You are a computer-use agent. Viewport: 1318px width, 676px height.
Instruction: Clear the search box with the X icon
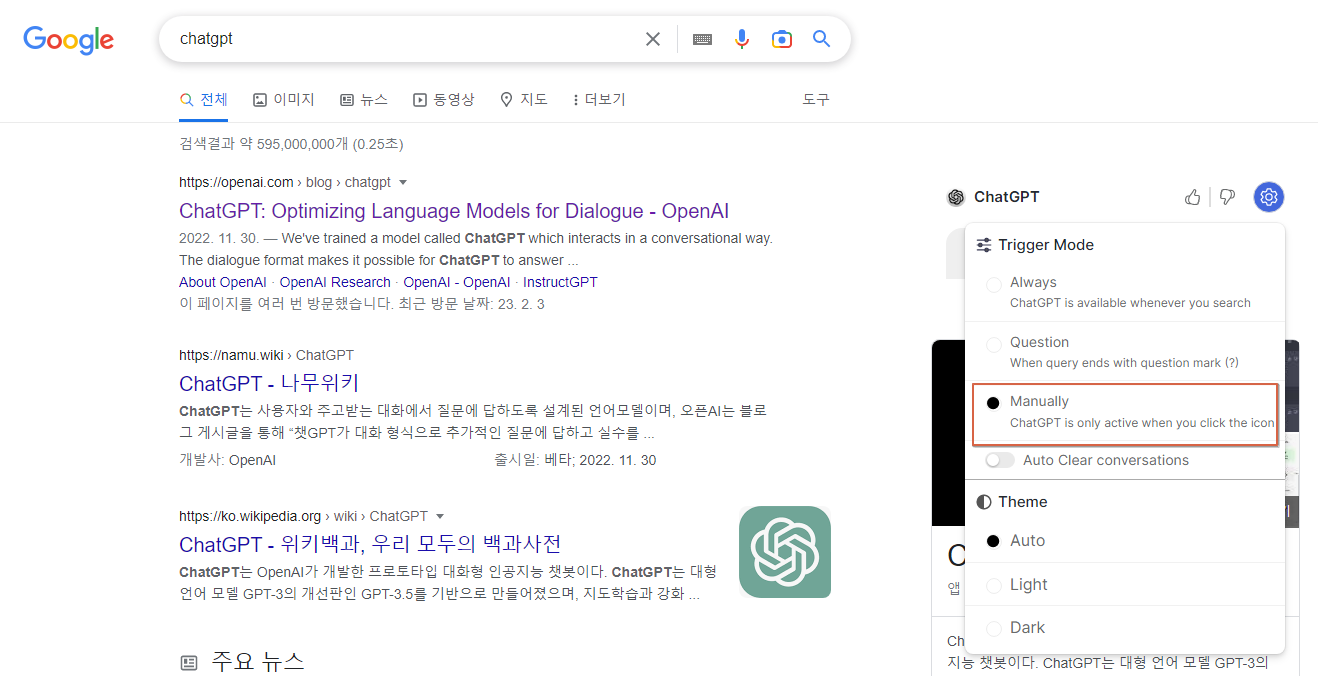point(653,39)
